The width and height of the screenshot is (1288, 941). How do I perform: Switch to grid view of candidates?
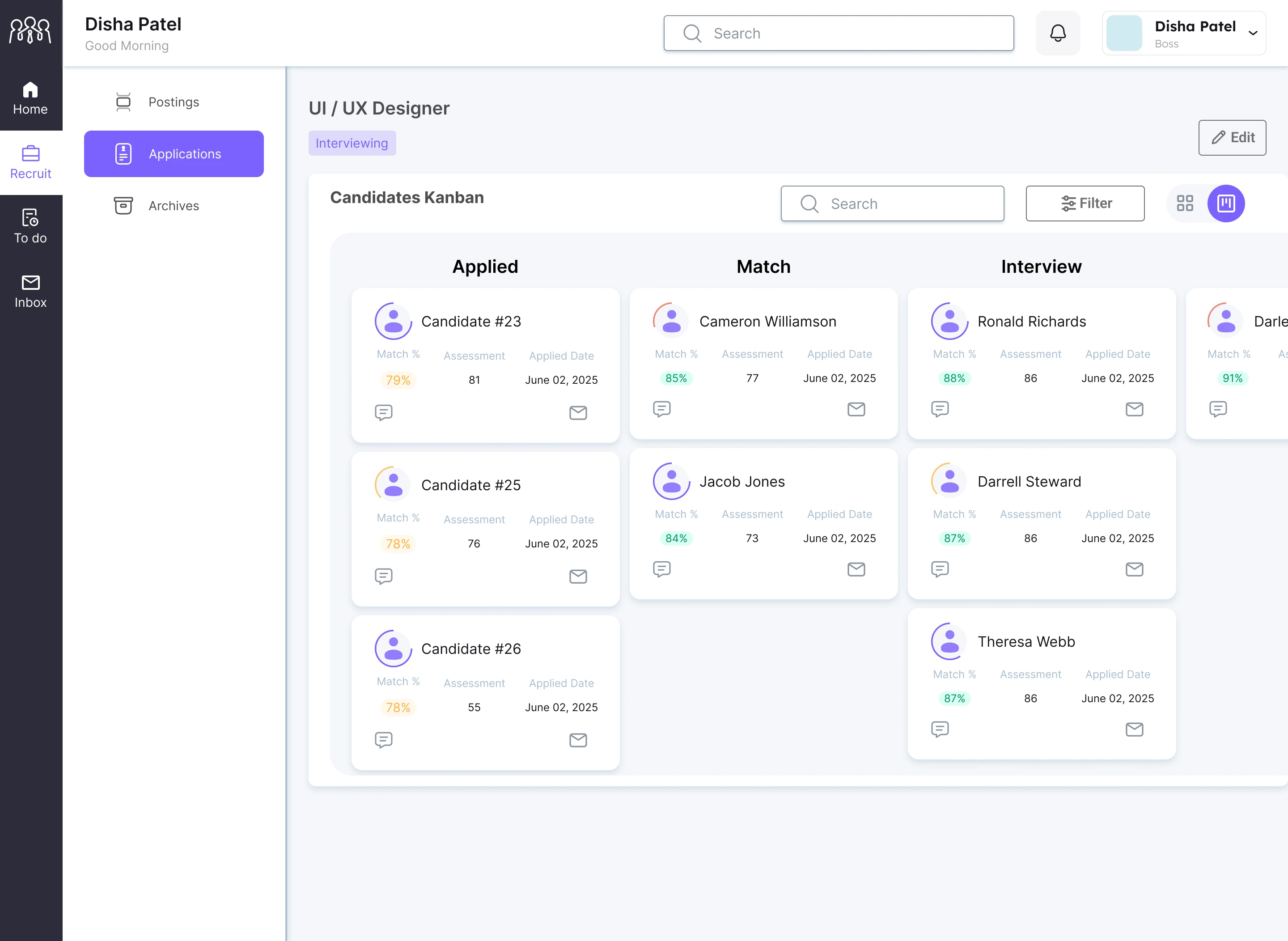[1186, 203]
